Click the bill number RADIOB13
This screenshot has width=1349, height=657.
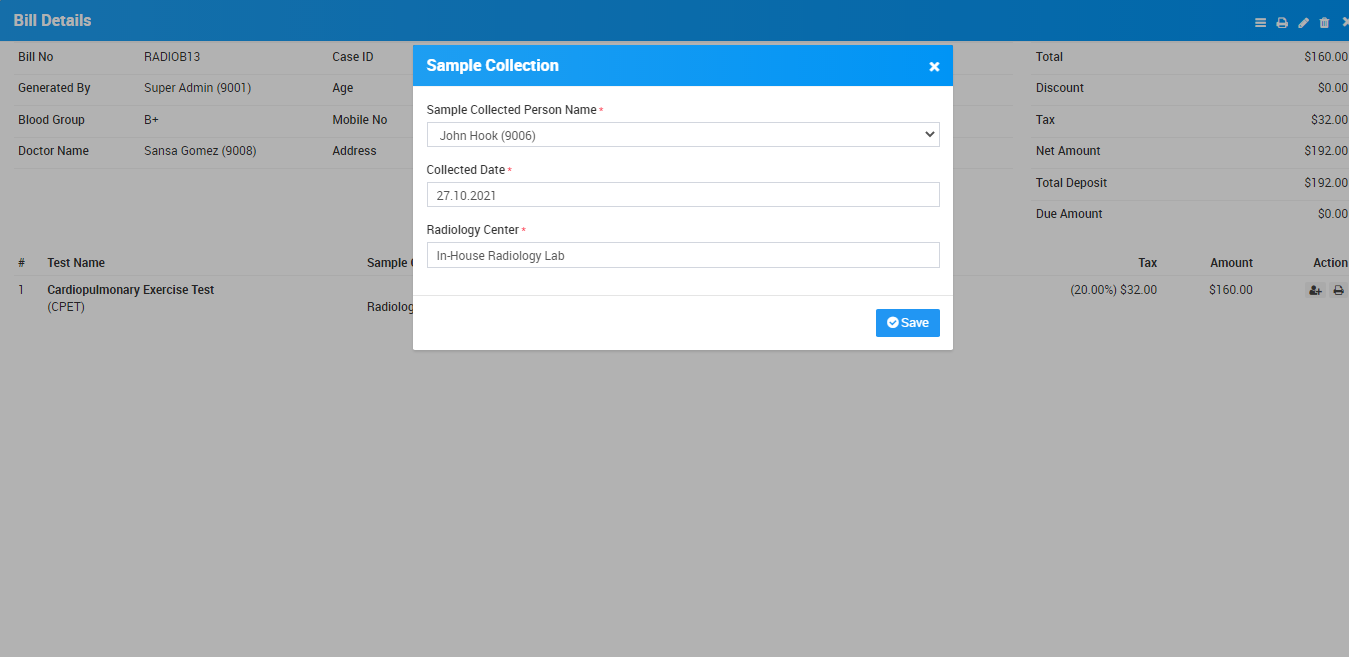(x=172, y=57)
